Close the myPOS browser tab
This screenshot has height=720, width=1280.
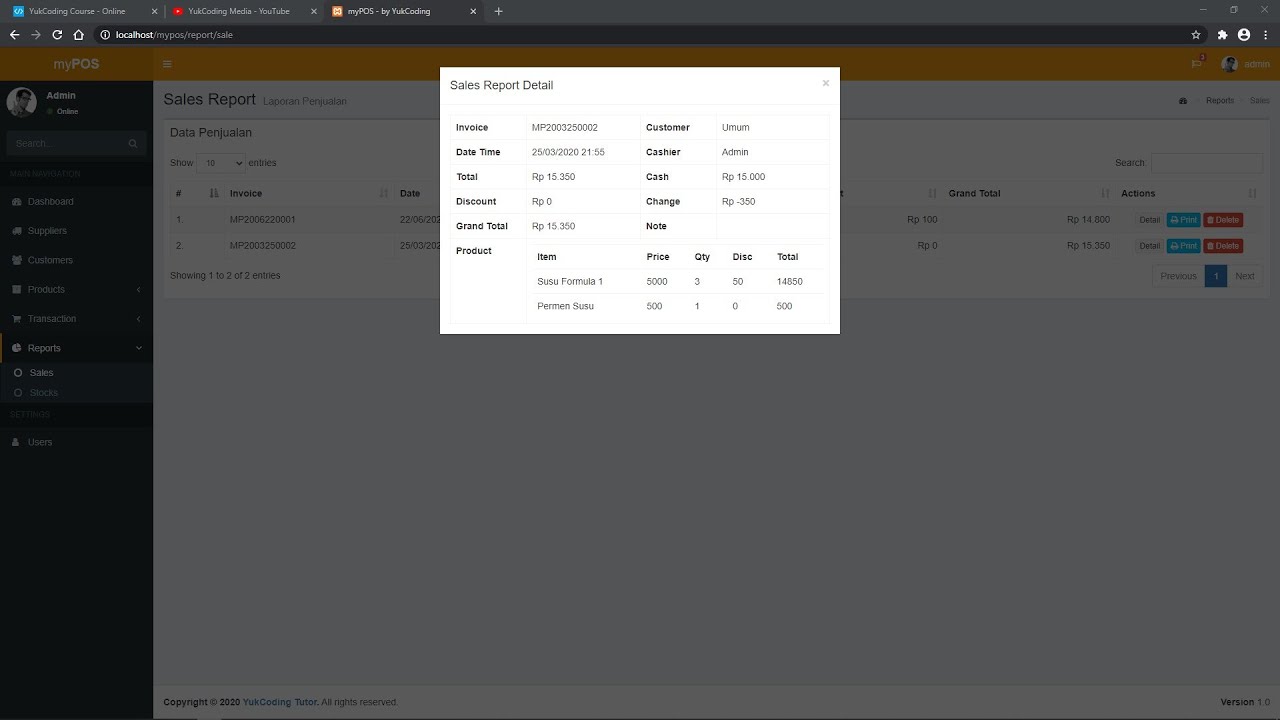[x=473, y=11]
